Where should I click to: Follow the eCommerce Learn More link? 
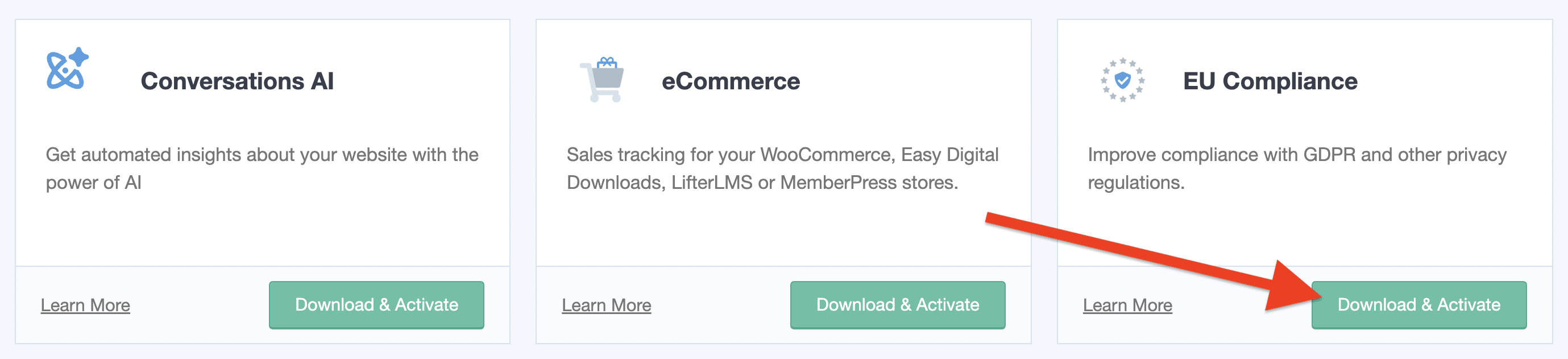click(x=606, y=306)
